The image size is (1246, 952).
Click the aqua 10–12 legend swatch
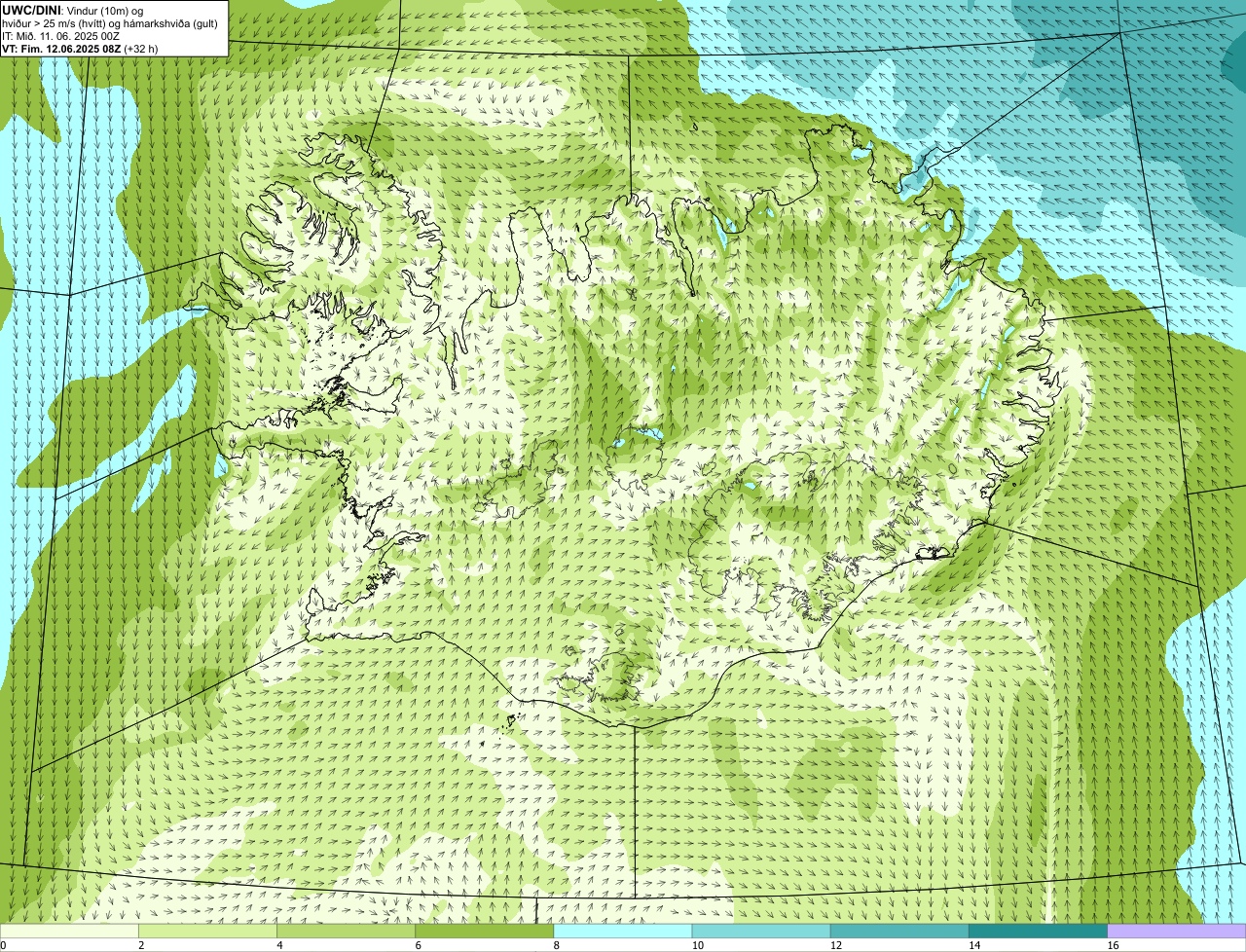point(761,932)
